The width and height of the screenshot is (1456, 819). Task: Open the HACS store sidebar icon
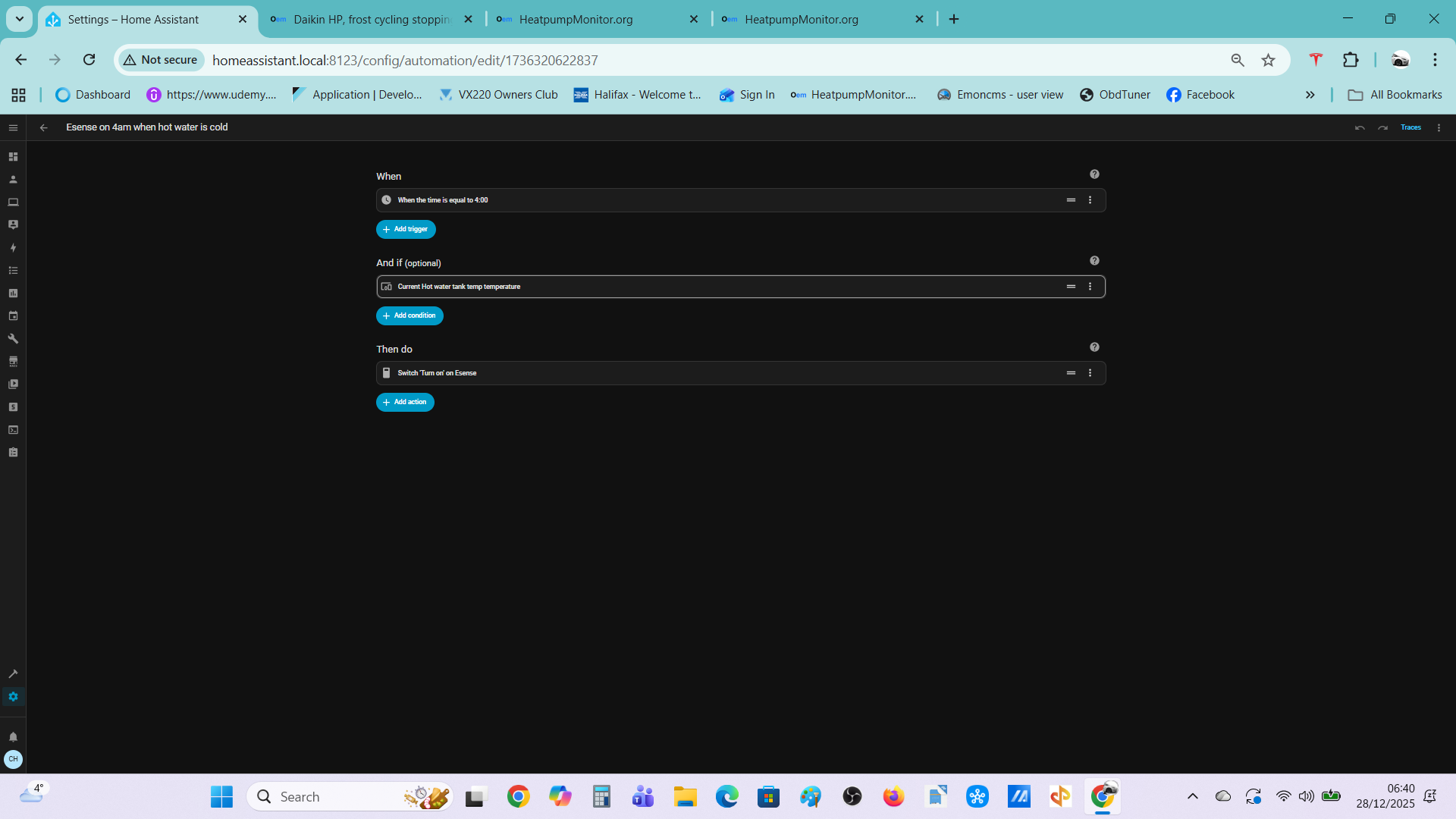point(13,362)
